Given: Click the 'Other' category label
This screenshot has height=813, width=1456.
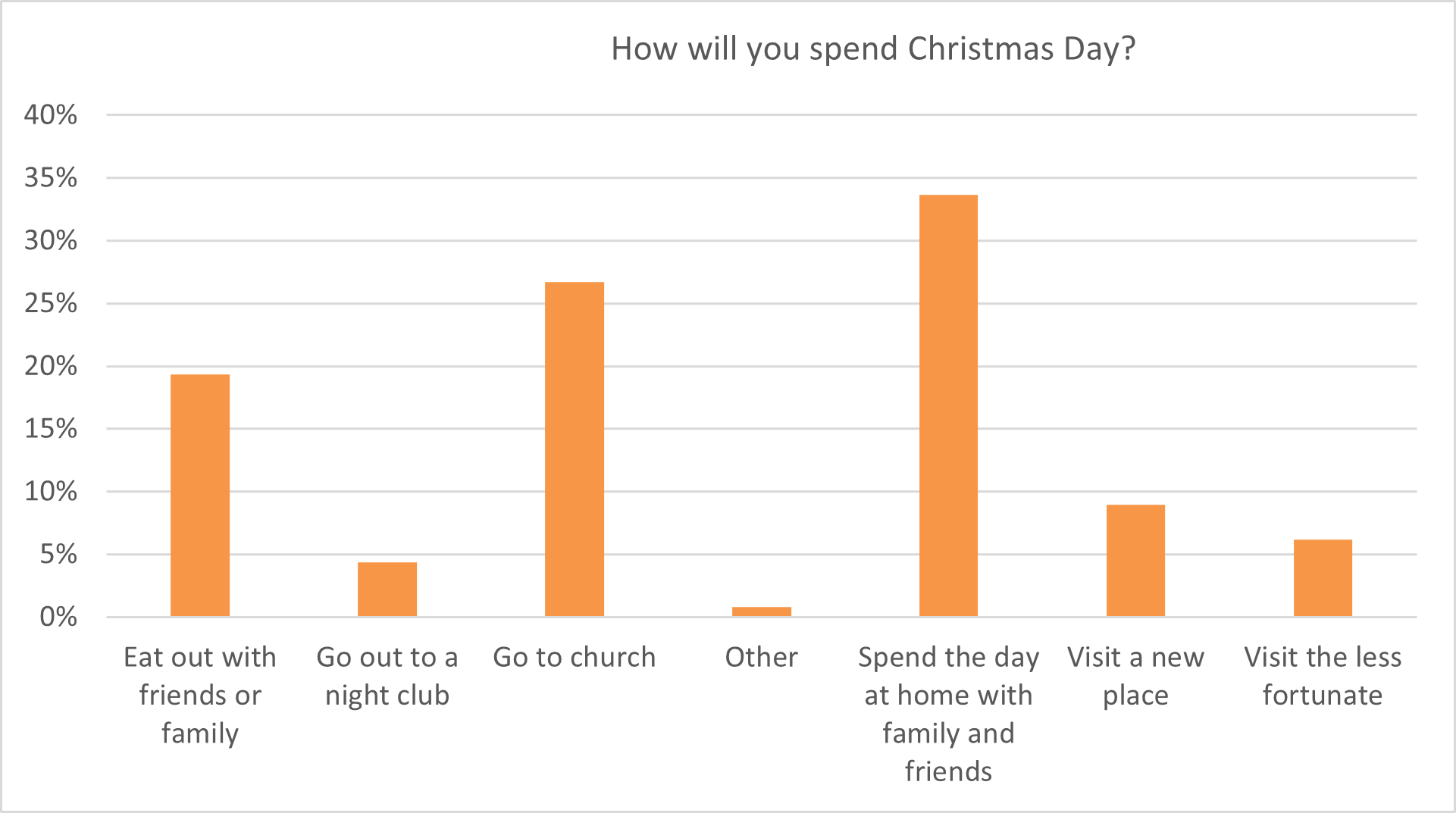Looking at the screenshot, I should 762,657.
